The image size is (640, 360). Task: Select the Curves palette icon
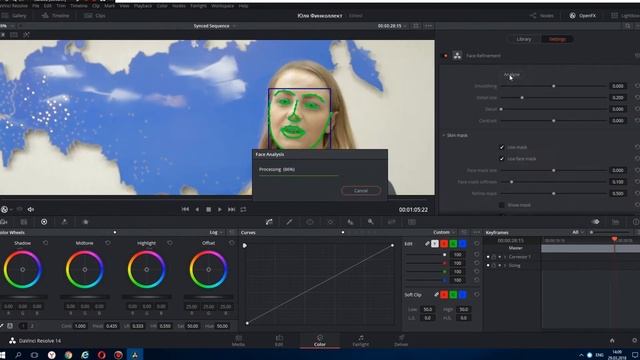269,222
